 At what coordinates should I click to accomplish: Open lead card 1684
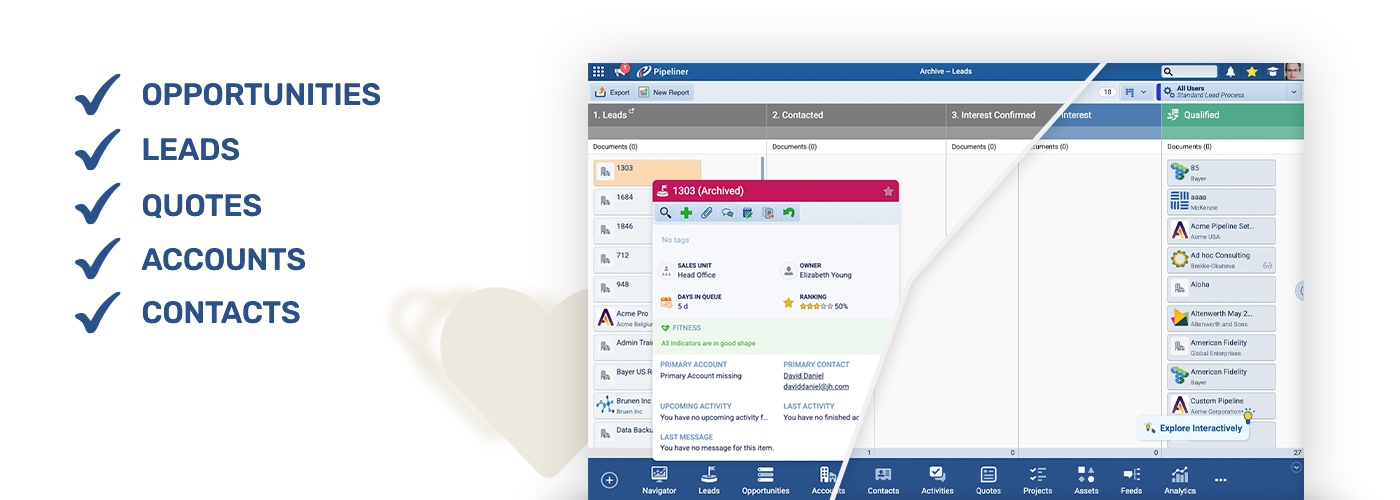622,200
